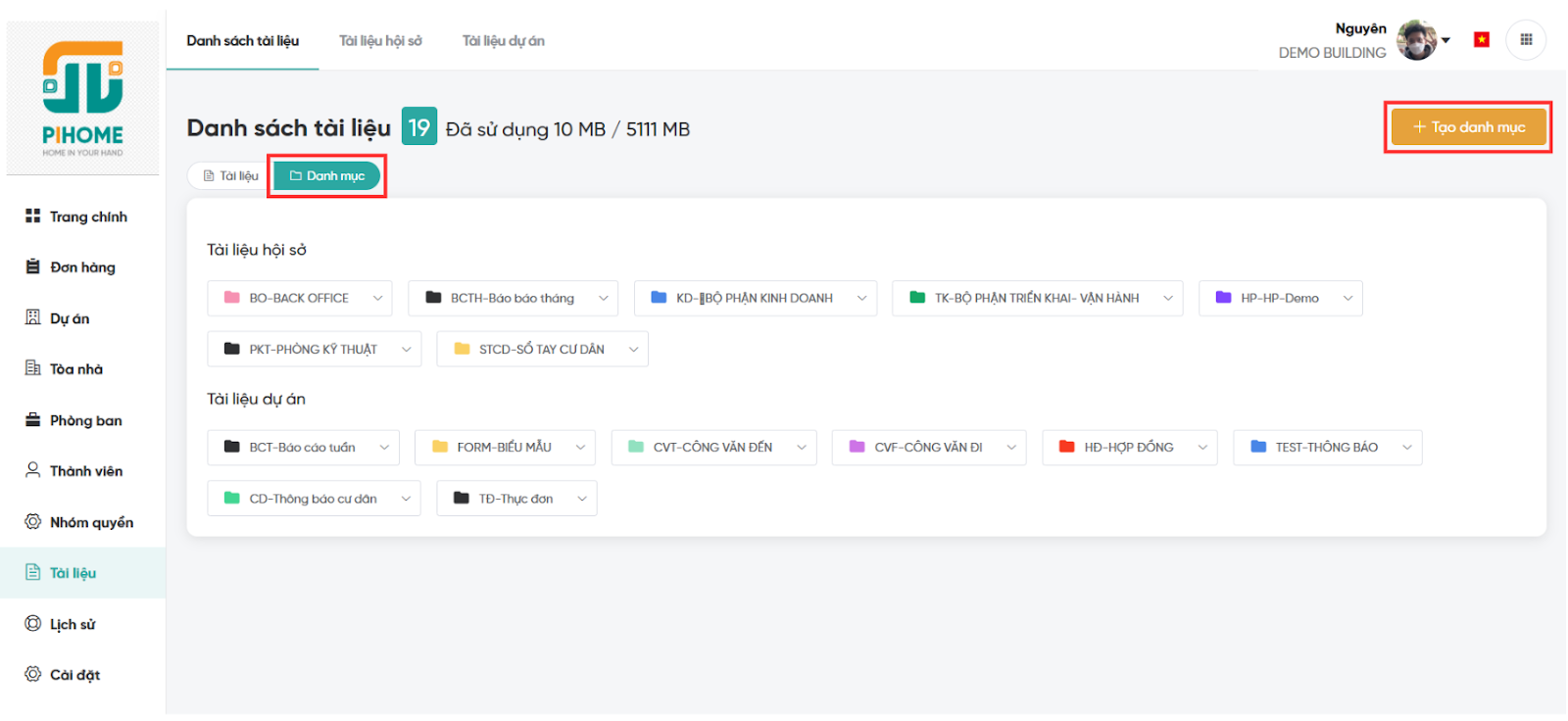1568x721 pixels.
Task: Click the red HĐ-HỢP ĐỒNG folder icon
Action: 1066,447
